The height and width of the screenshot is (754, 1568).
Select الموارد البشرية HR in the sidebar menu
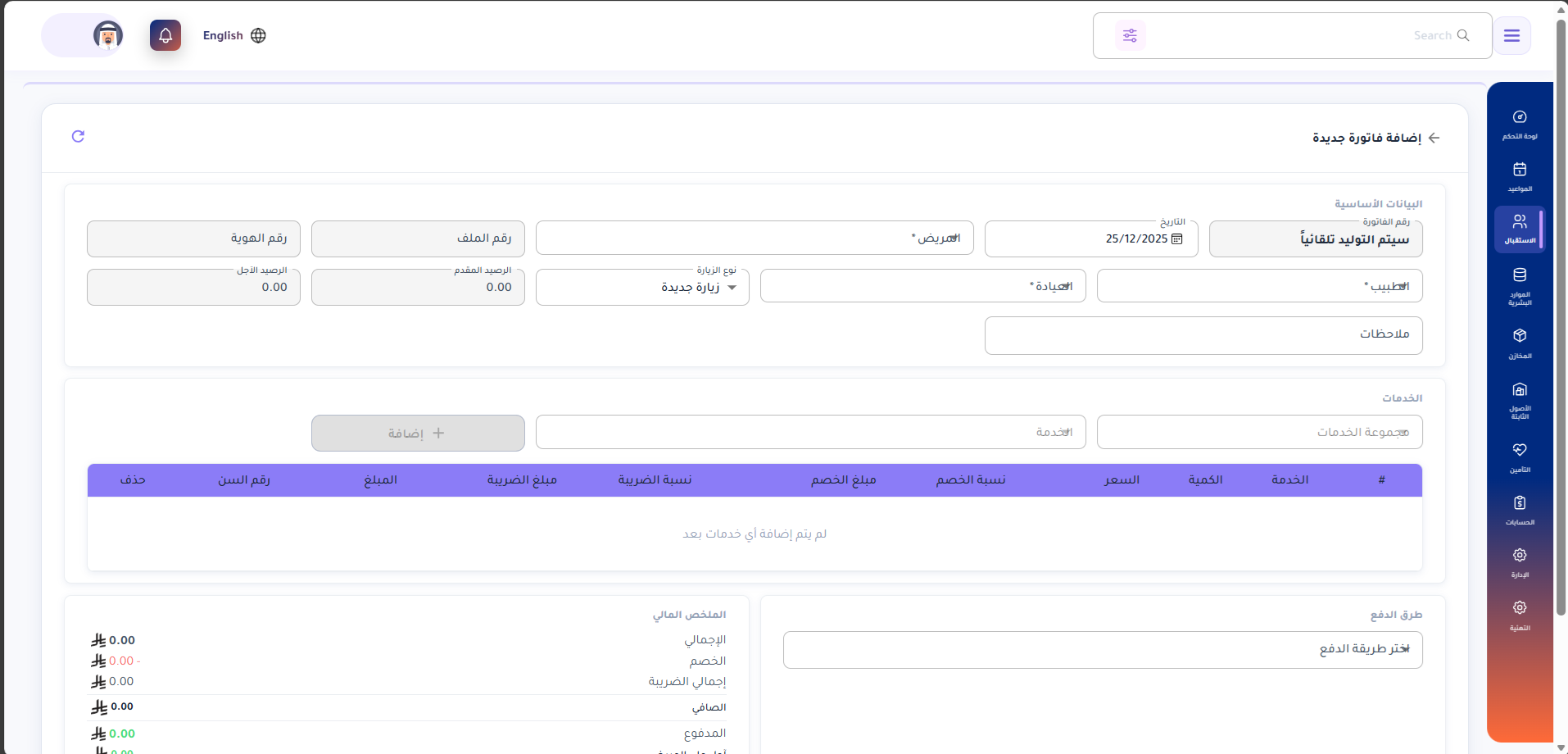1520,285
